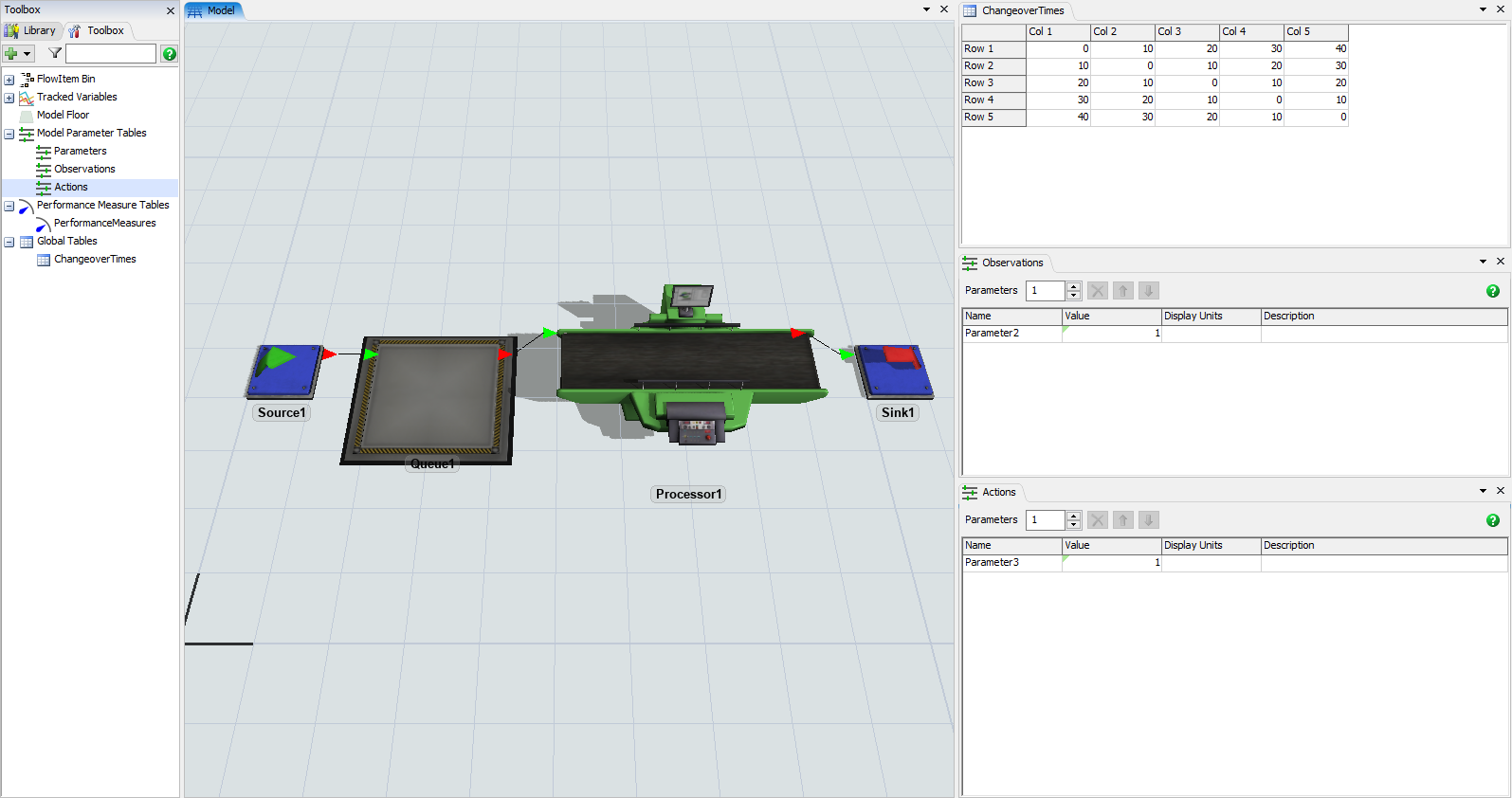Select ChangeoverTimes in the Toolbox tree
1512x798 pixels.
[x=95, y=260]
